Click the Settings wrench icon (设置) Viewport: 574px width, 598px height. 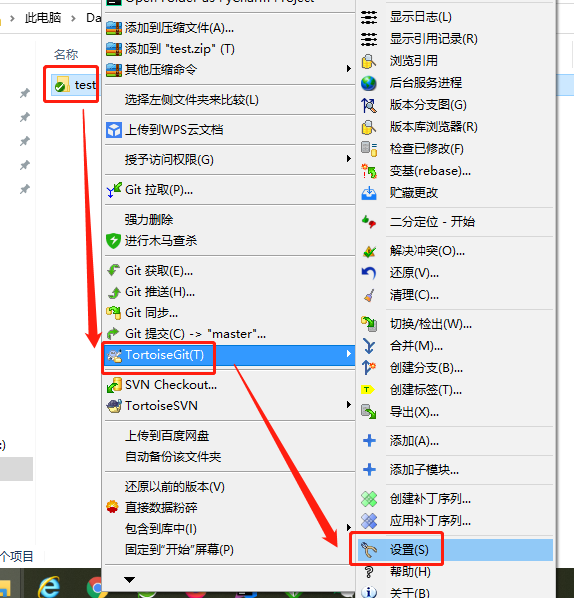[369, 550]
